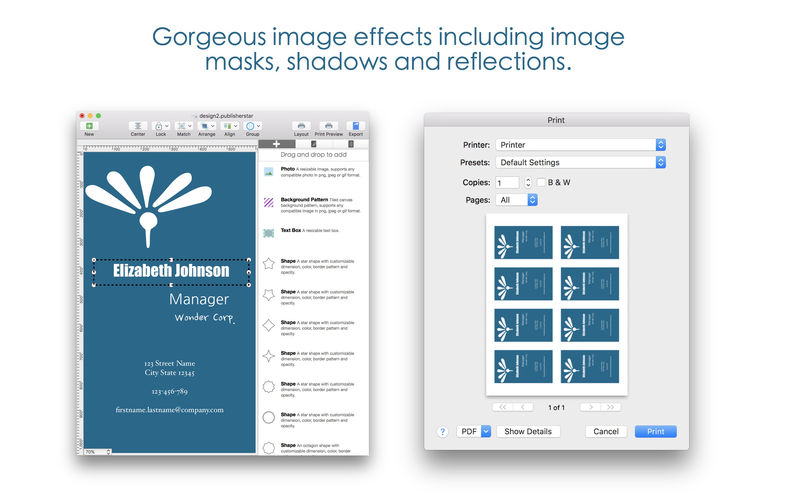800x500 pixels.
Task: Open the Match dropdown arrow
Action: 189,126
